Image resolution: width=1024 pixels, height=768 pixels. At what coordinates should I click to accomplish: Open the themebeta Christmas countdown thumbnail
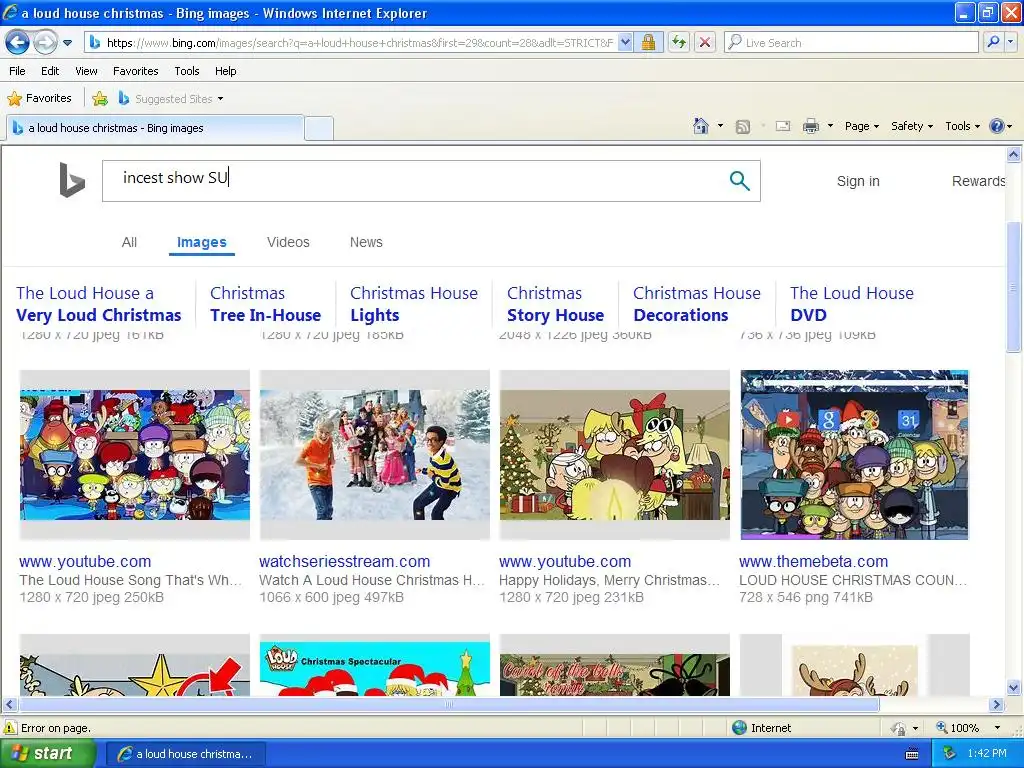pos(854,455)
